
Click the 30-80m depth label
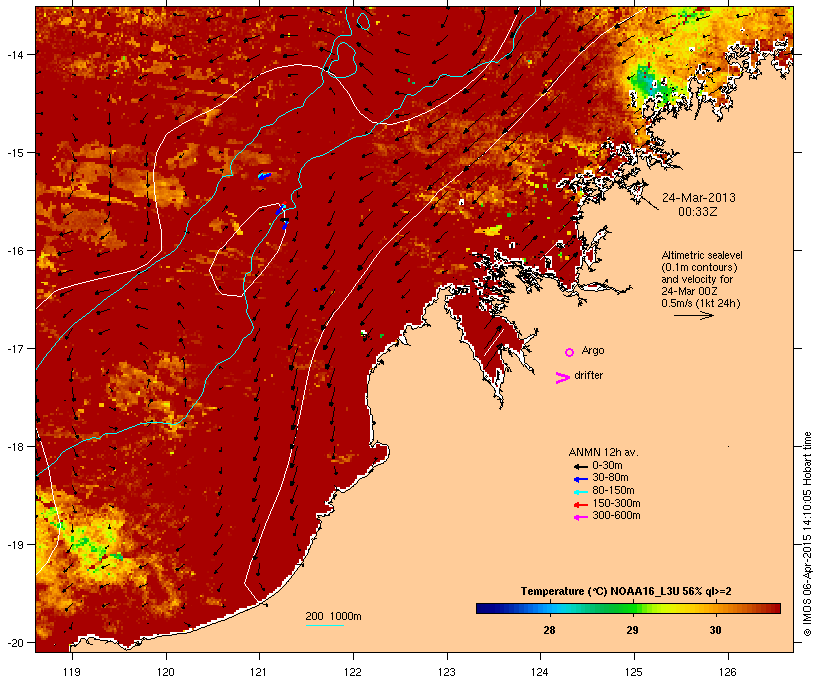point(610,477)
